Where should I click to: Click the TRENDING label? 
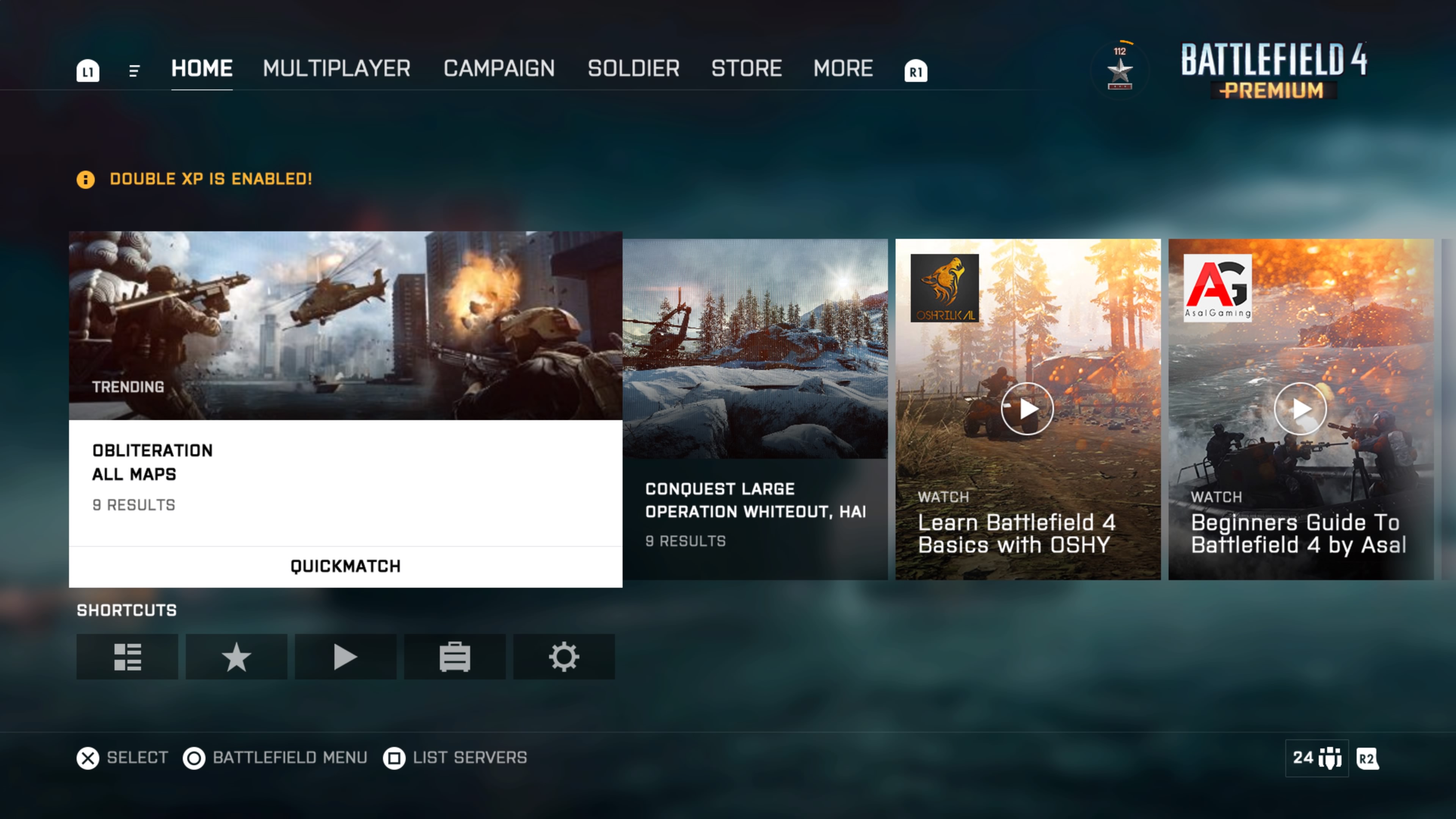tap(128, 387)
